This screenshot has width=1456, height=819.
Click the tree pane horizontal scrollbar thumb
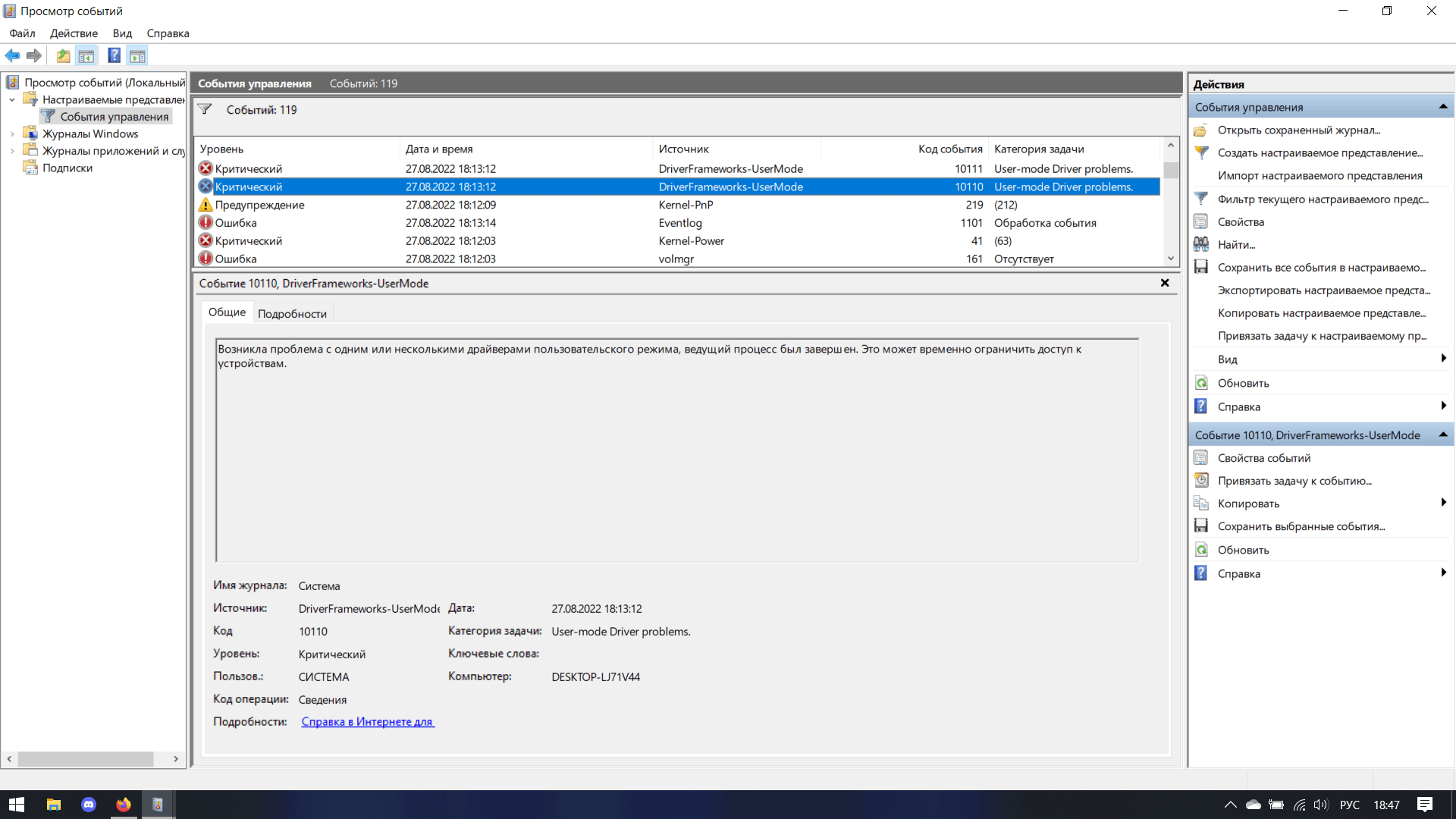86,758
